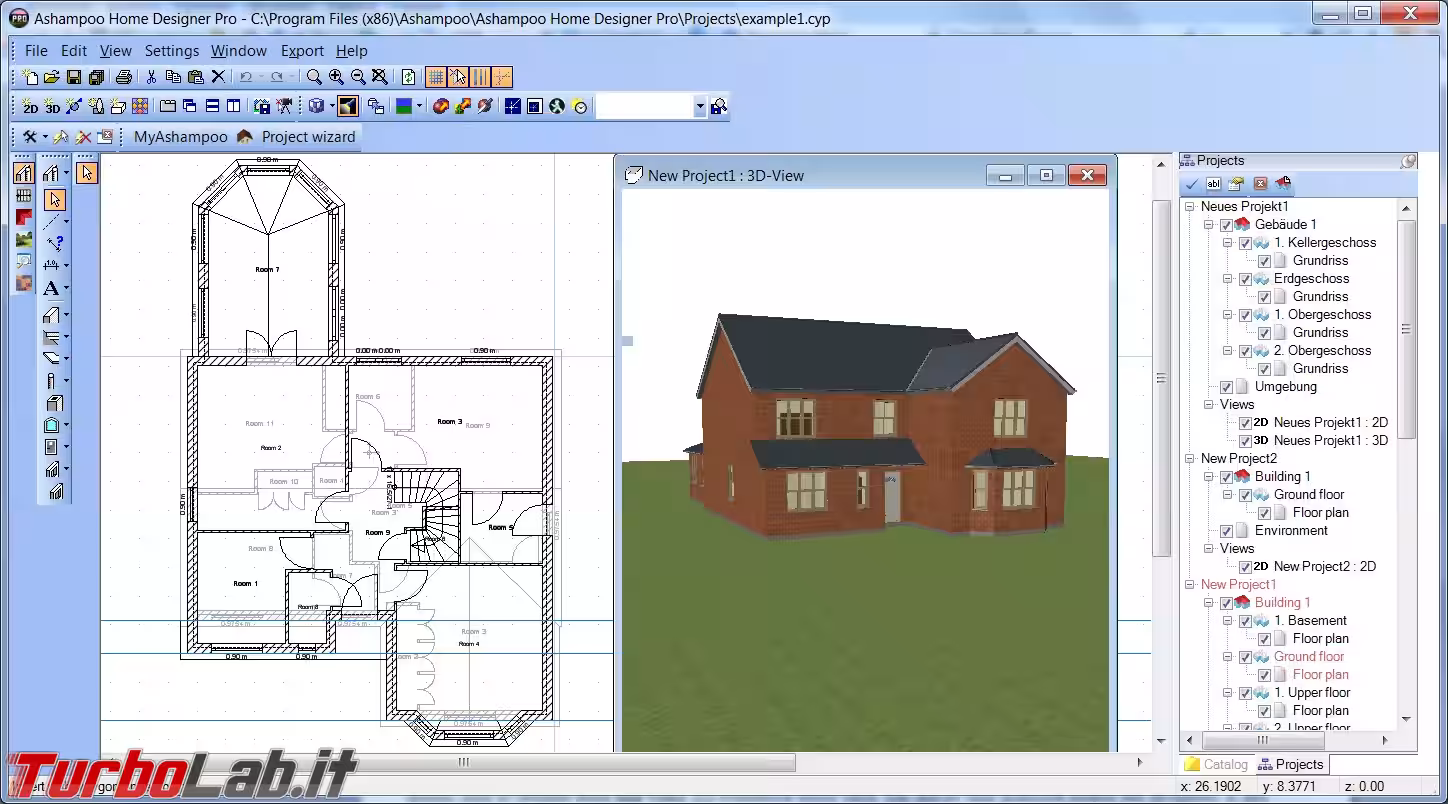Switch to 3D view using toolbar icon
Image resolution: width=1448 pixels, height=804 pixels.
(x=51, y=107)
